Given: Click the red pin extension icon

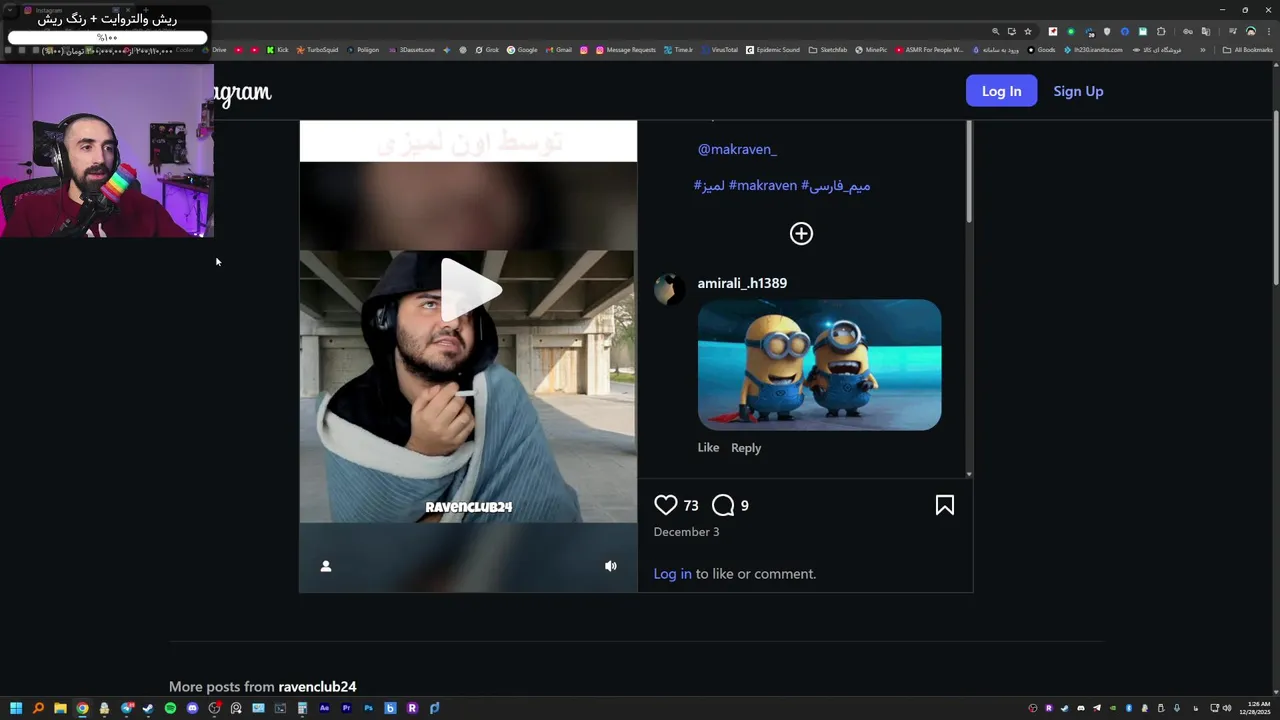Looking at the screenshot, I should 1053,31.
